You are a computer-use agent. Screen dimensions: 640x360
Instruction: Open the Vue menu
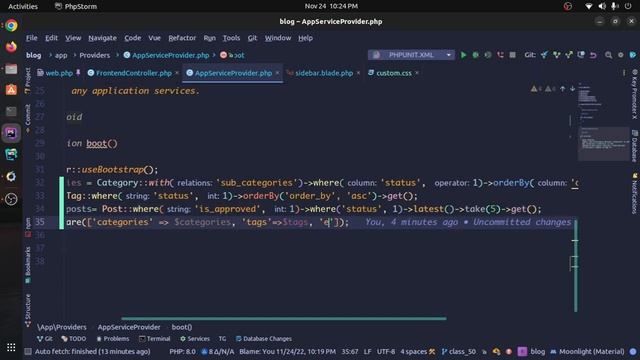point(154,38)
